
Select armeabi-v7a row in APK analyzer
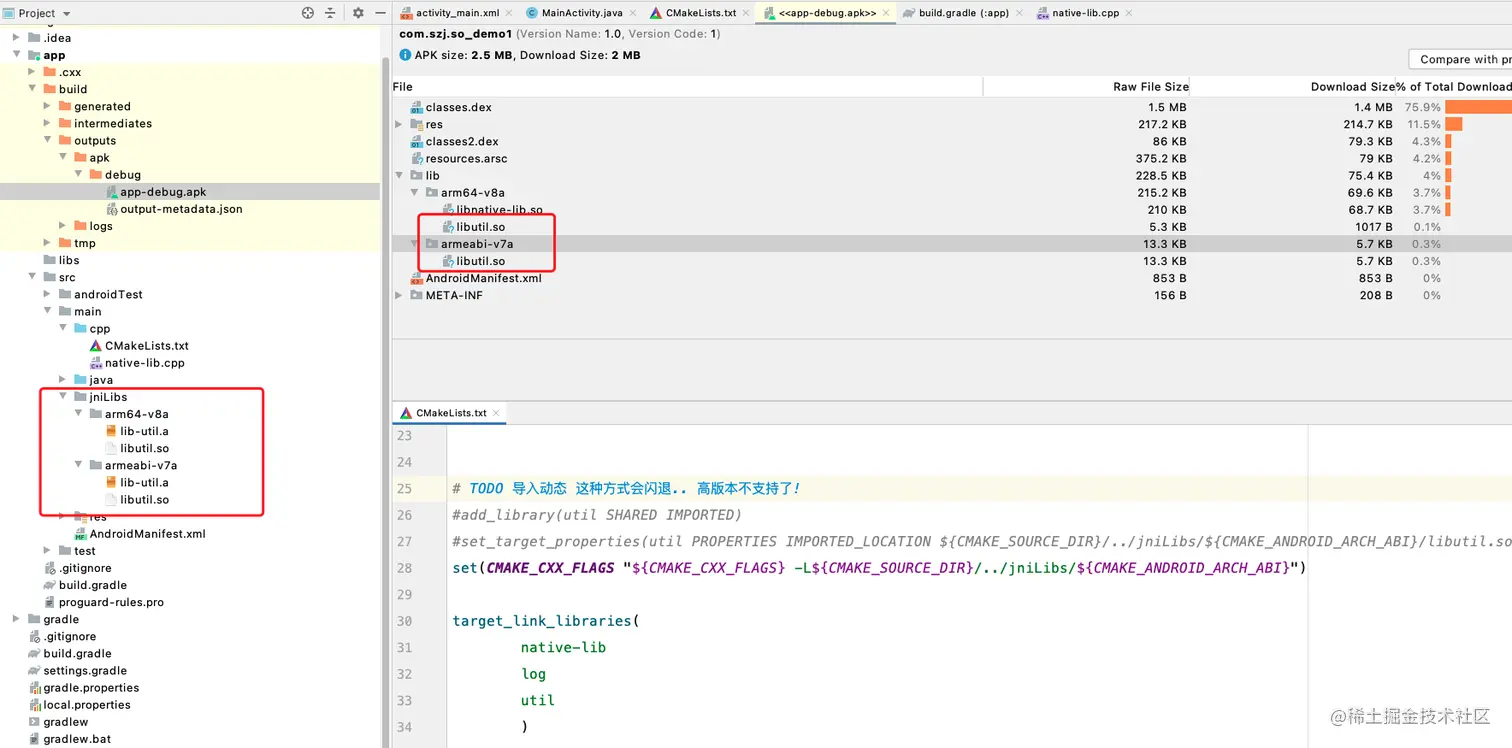pyautogui.click(x=952, y=244)
